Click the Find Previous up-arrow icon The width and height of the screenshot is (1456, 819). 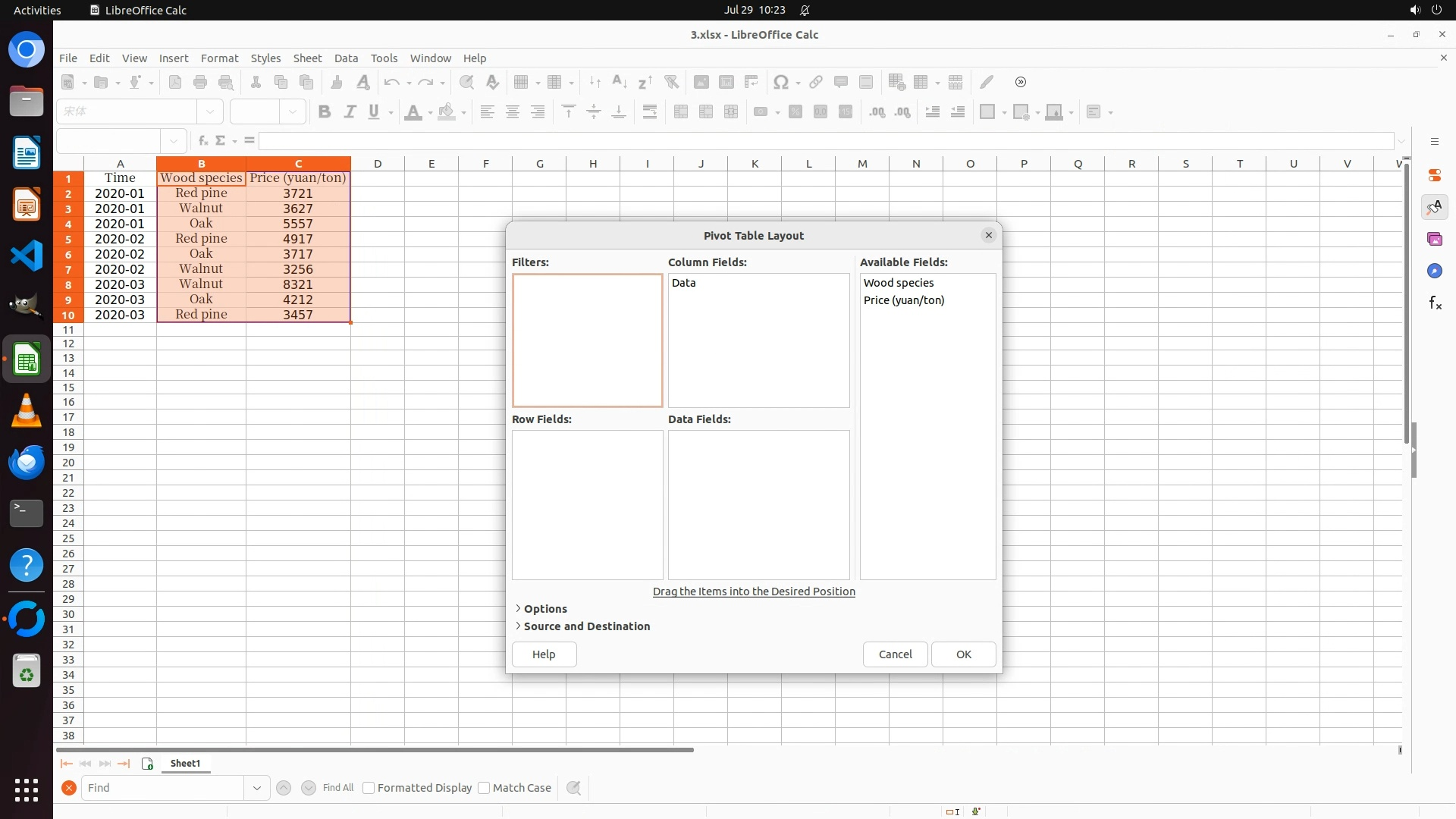click(x=284, y=788)
